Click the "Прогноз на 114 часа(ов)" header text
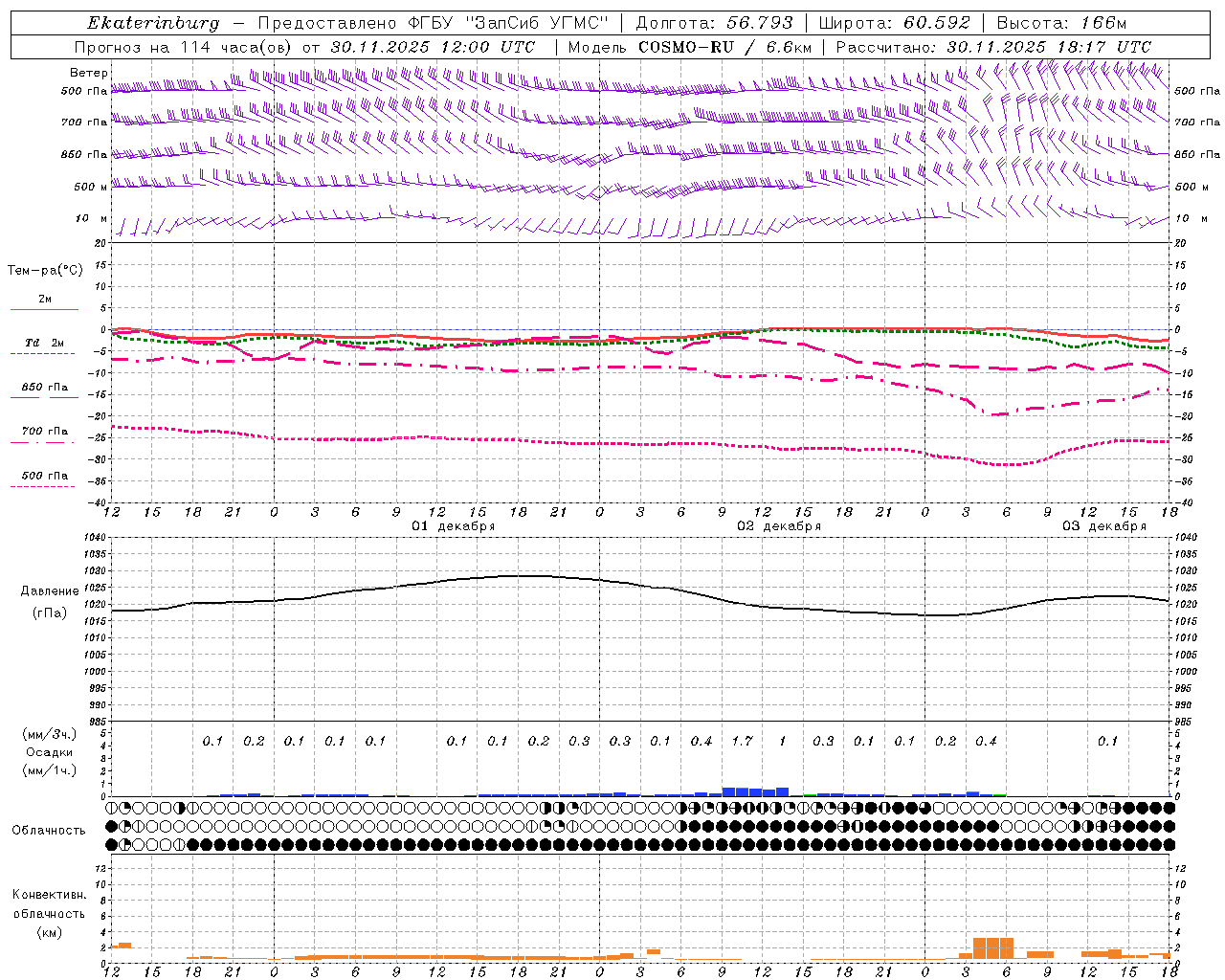 pyautogui.click(x=185, y=47)
